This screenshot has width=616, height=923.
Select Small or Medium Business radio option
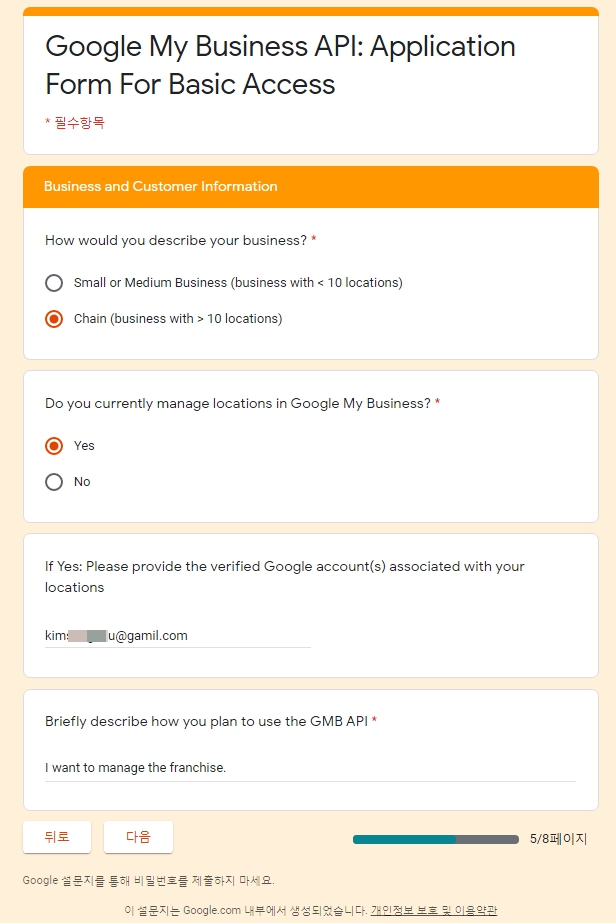click(x=54, y=283)
